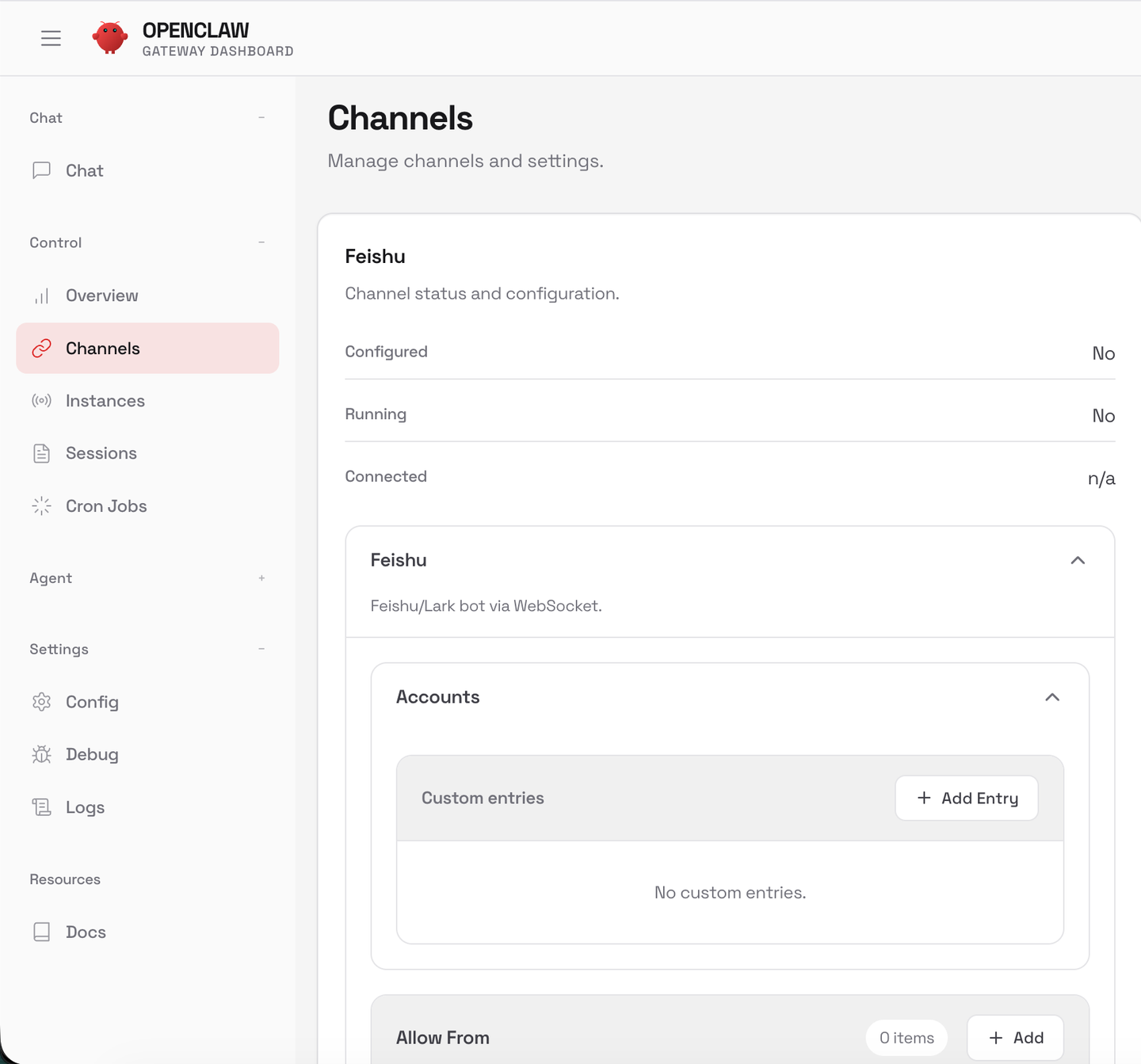Open the Logs page
The width and height of the screenshot is (1141, 1064).
tap(147, 807)
